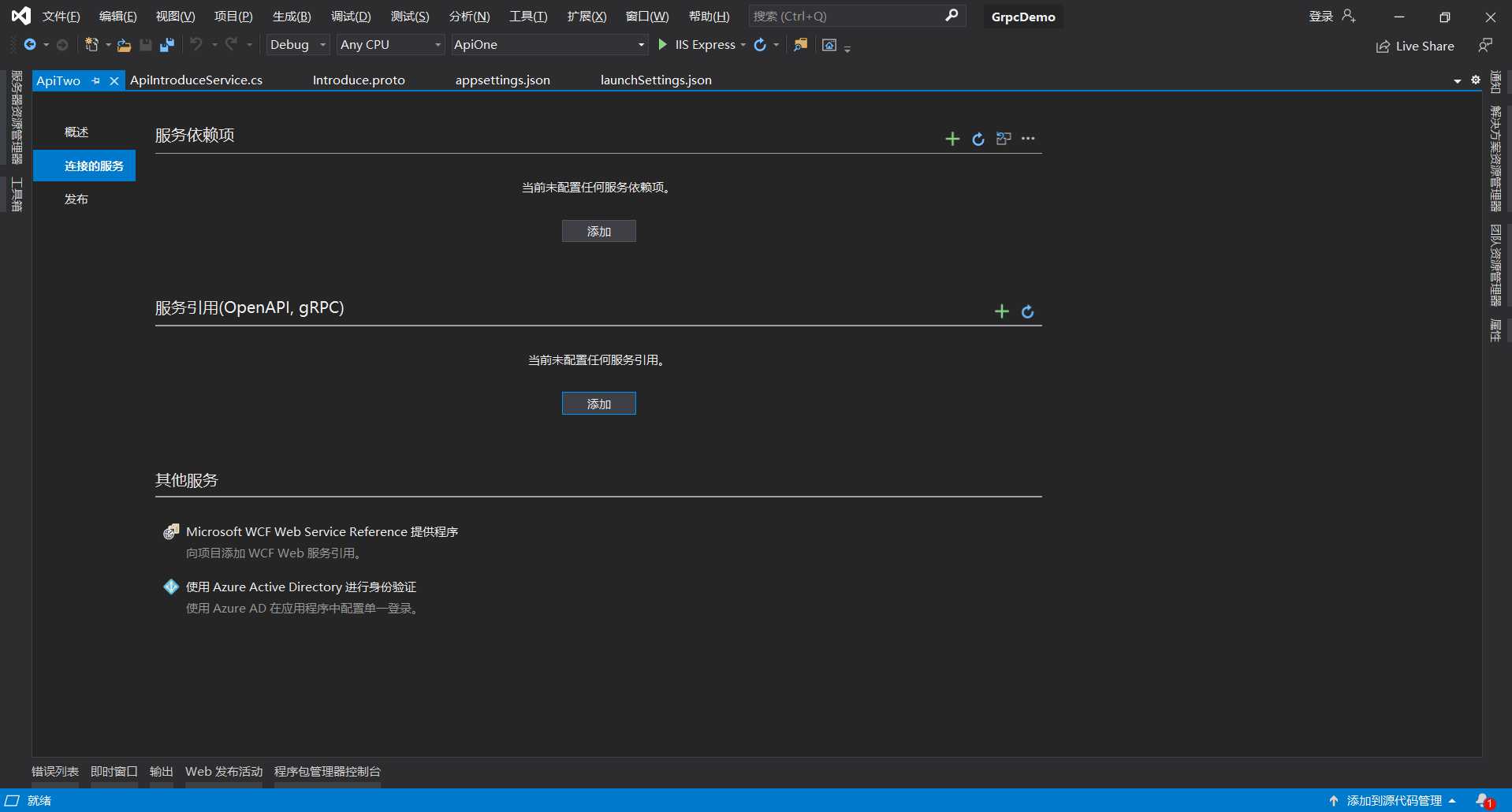Open the 编辑(E) menu

pyautogui.click(x=118, y=17)
